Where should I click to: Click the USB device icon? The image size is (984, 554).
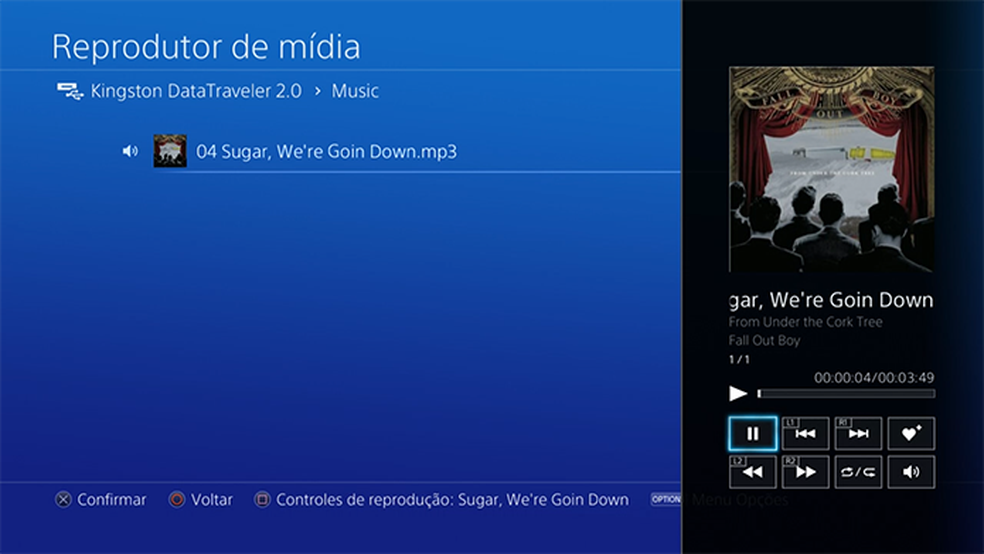point(70,92)
